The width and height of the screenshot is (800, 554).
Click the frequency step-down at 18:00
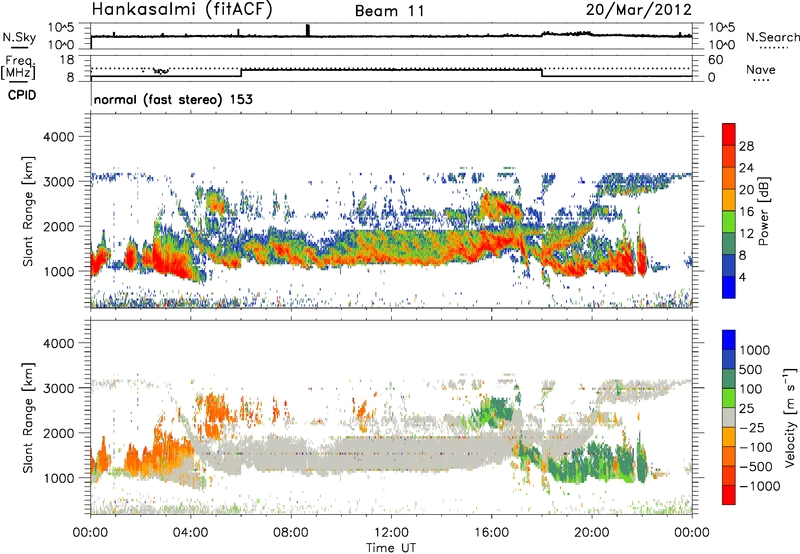pos(542,73)
